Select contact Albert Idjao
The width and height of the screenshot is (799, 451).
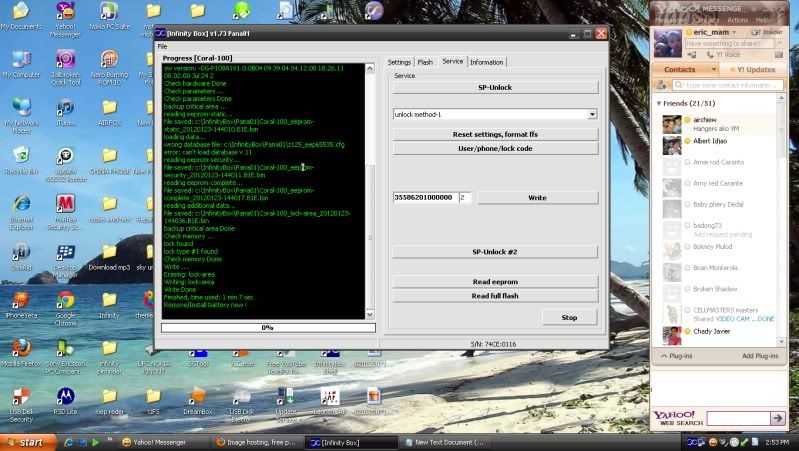(709, 141)
